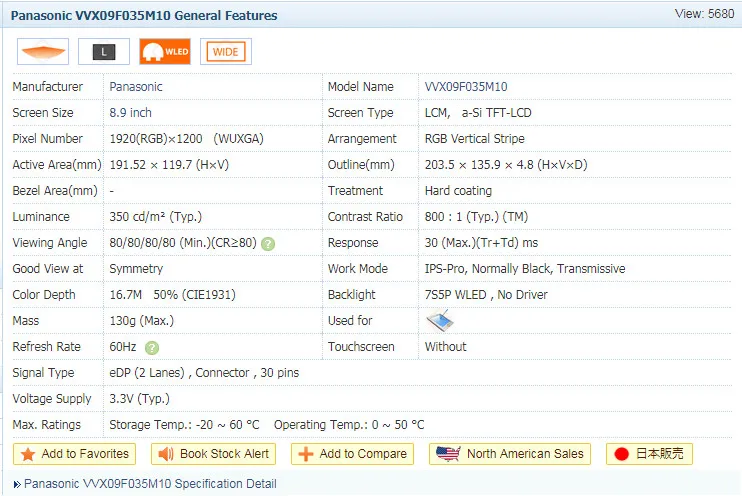Open Book Stock Alert

(x=213, y=454)
